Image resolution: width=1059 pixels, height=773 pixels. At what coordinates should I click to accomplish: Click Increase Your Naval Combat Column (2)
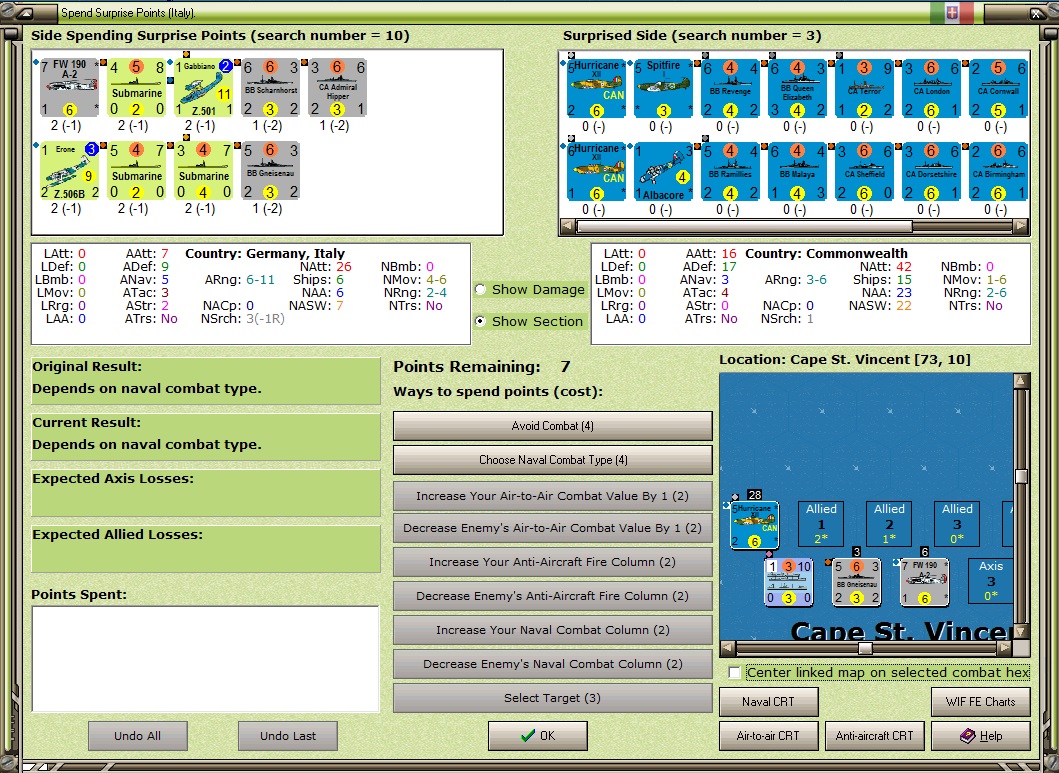click(x=552, y=630)
